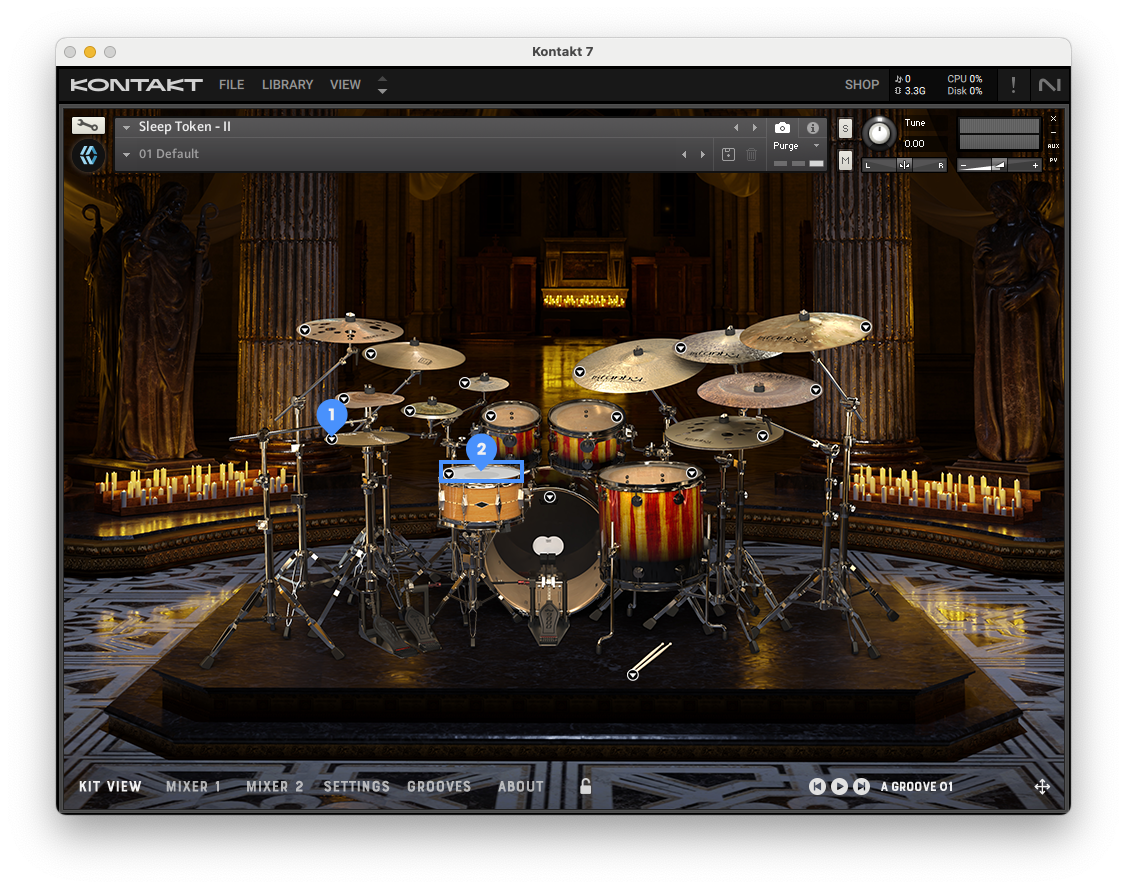Open the exclamation mark panic button
Viewport: 1127px width, 889px height.
tap(1013, 85)
